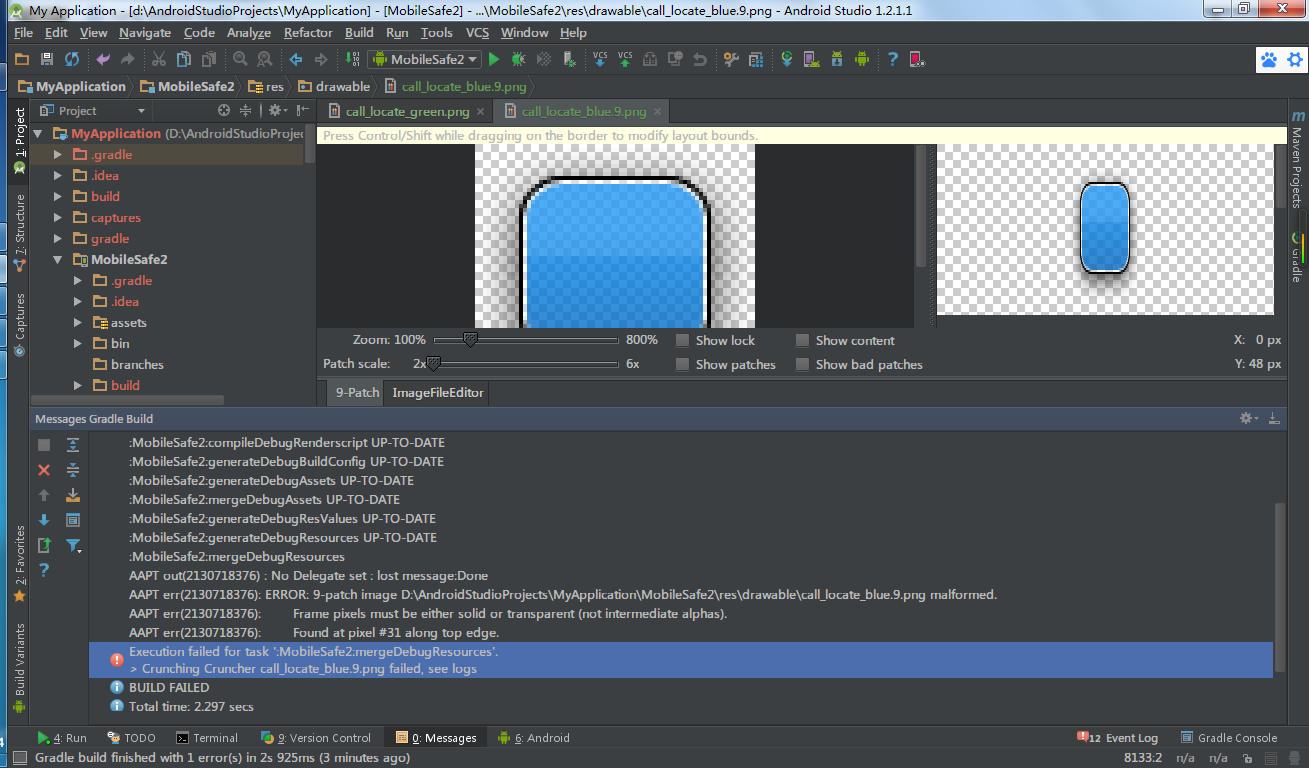Viewport: 1309px width, 768px height.
Task: Click the Undo arrow in toolbar
Action: (x=104, y=59)
